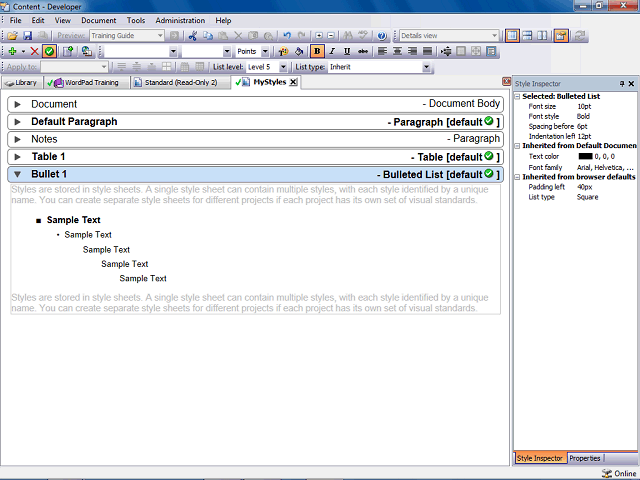This screenshot has height=480, width=640.
Task: Collapse the Selected: Bulleted List section
Action: pyautogui.click(x=517, y=97)
